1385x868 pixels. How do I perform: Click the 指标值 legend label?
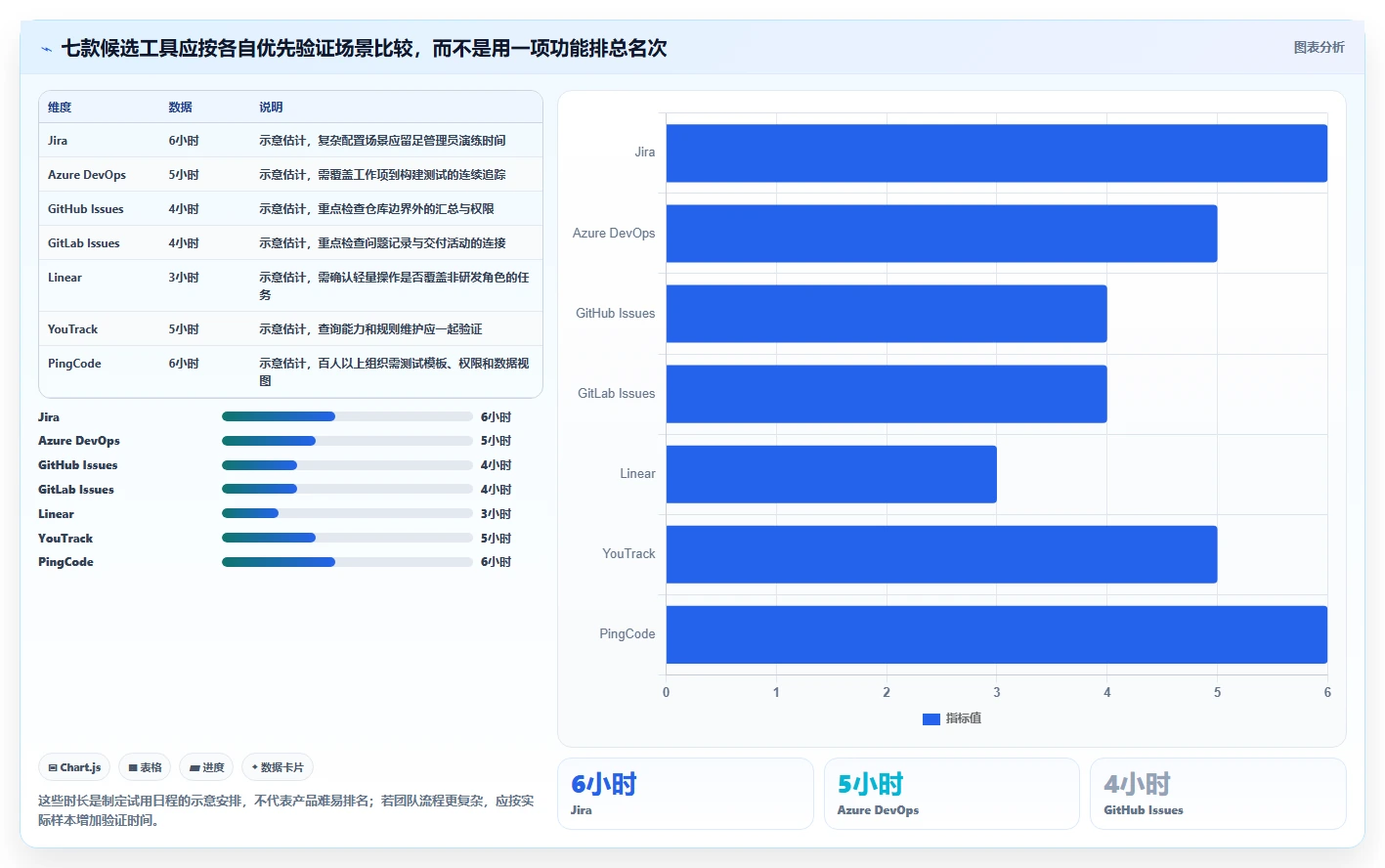964,718
